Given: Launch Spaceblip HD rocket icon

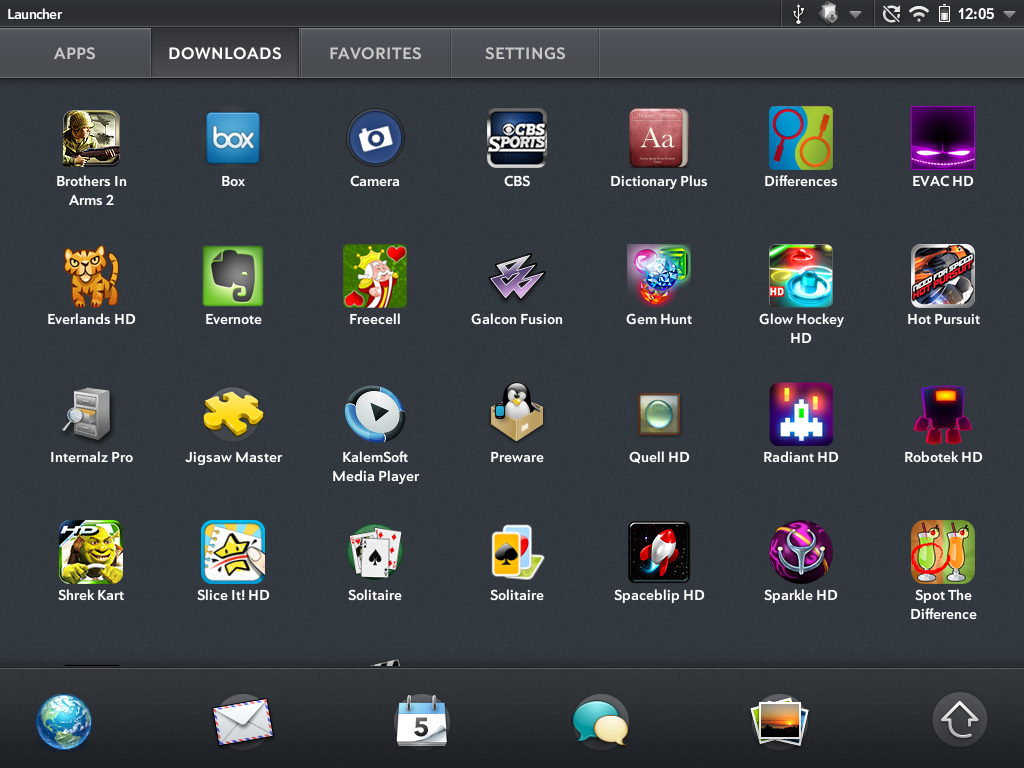Looking at the screenshot, I should pyautogui.click(x=658, y=552).
